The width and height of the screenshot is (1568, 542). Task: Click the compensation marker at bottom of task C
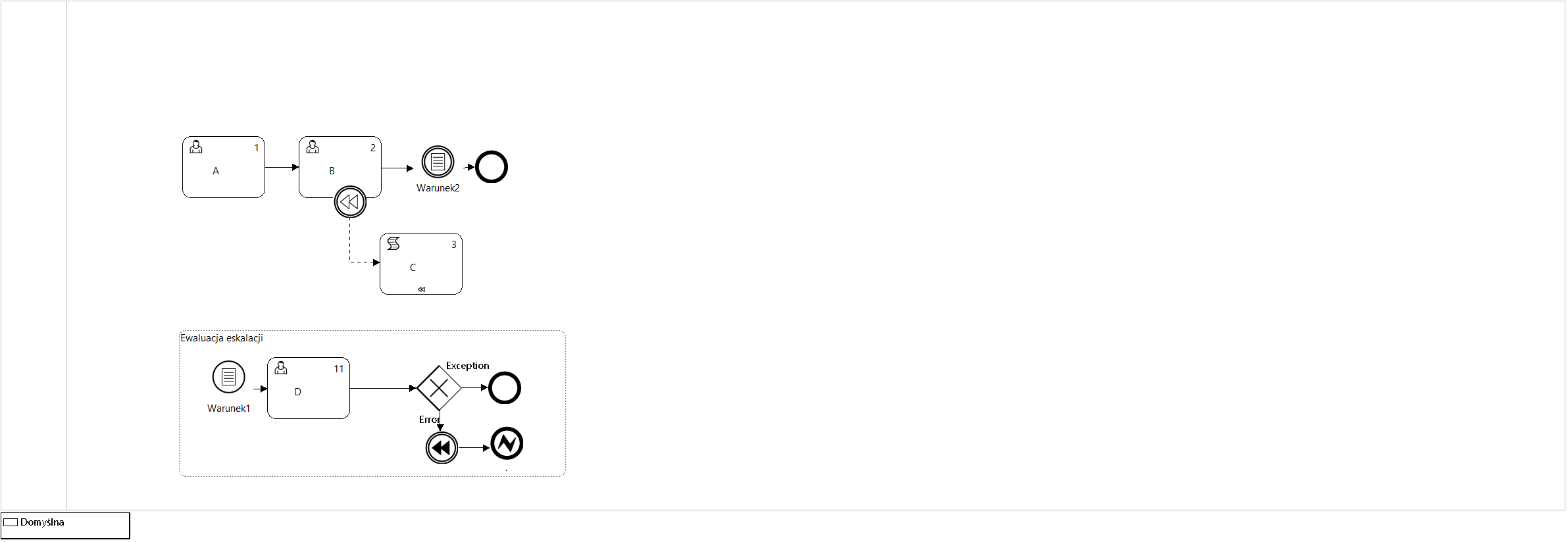[421, 289]
